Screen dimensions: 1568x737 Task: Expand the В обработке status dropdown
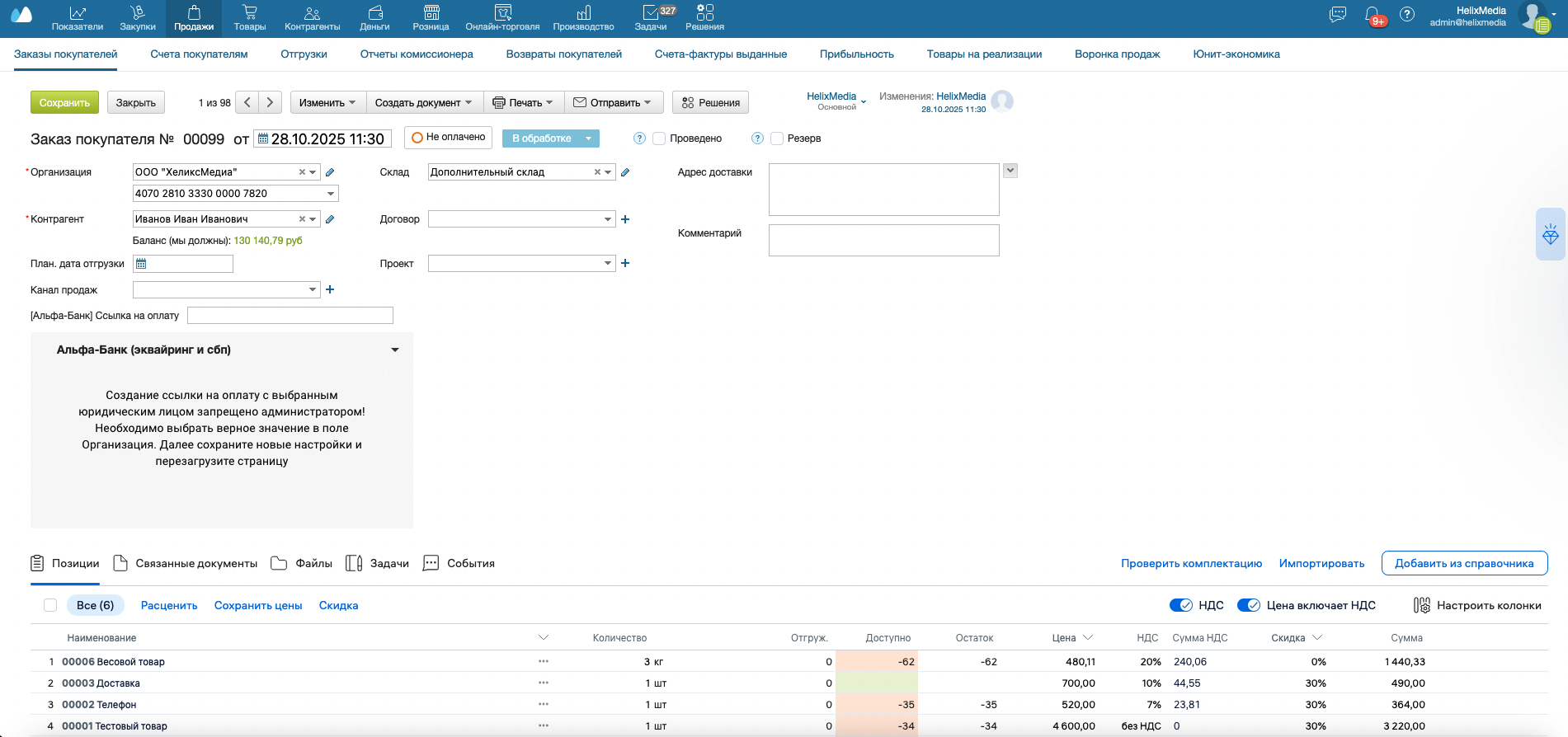588,138
